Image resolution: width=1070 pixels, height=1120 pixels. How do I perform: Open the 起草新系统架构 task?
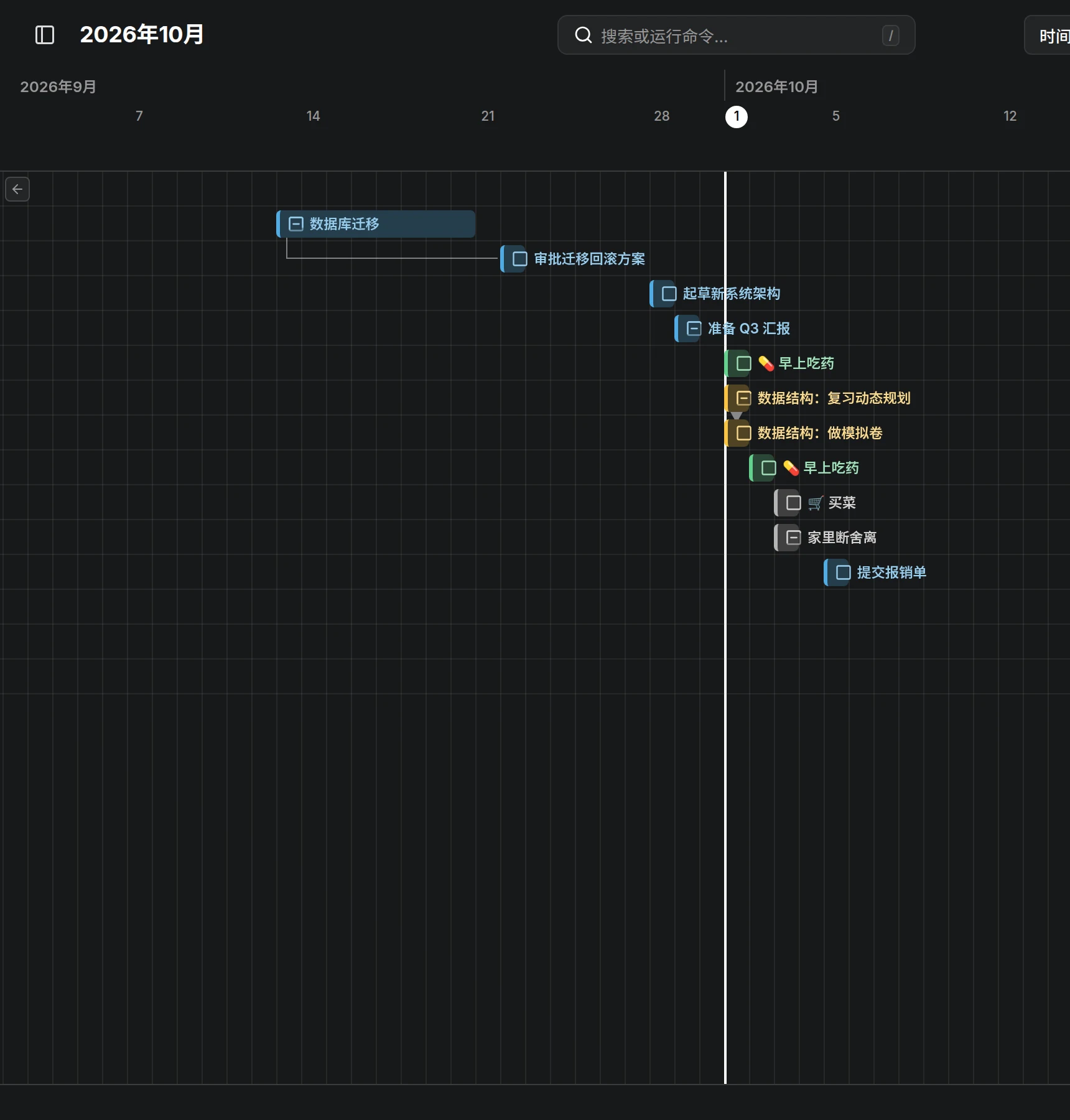click(x=732, y=294)
